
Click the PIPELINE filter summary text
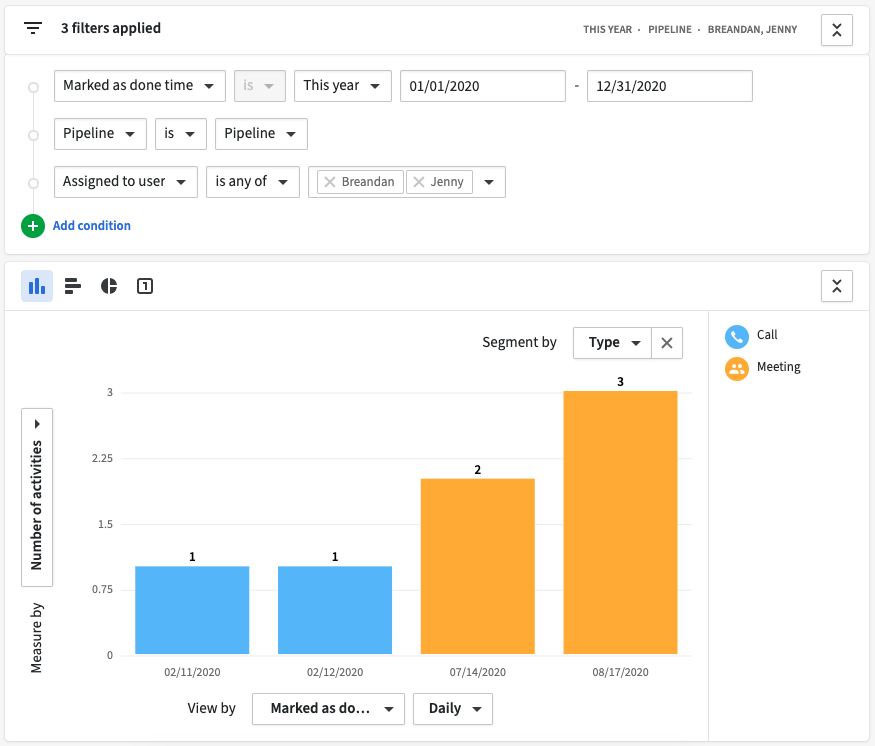click(670, 30)
